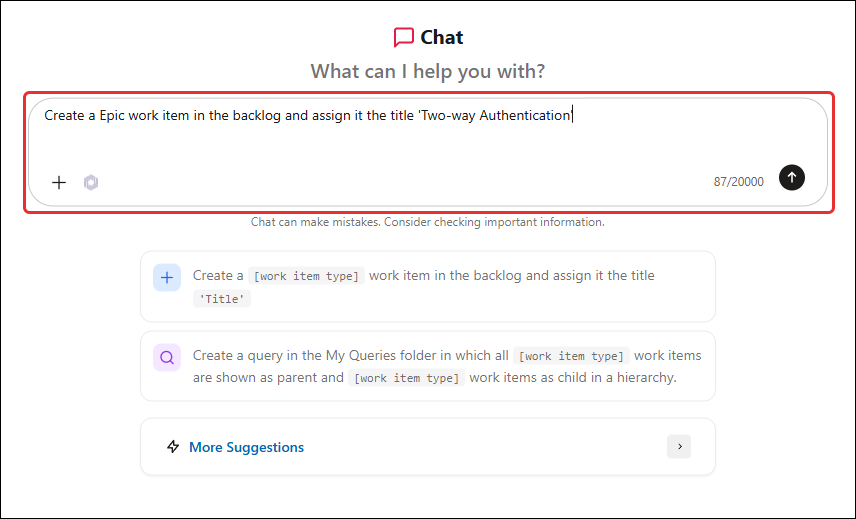
Task: Select the Create a work item suggestion card
Action: pos(428,287)
